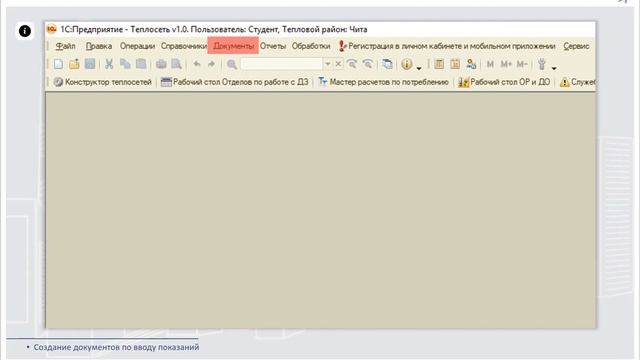Open Рабочий стол Отделов по работе с ДЗ
The width and height of the screenshot is (640, 360).
(x=235, y=82)
